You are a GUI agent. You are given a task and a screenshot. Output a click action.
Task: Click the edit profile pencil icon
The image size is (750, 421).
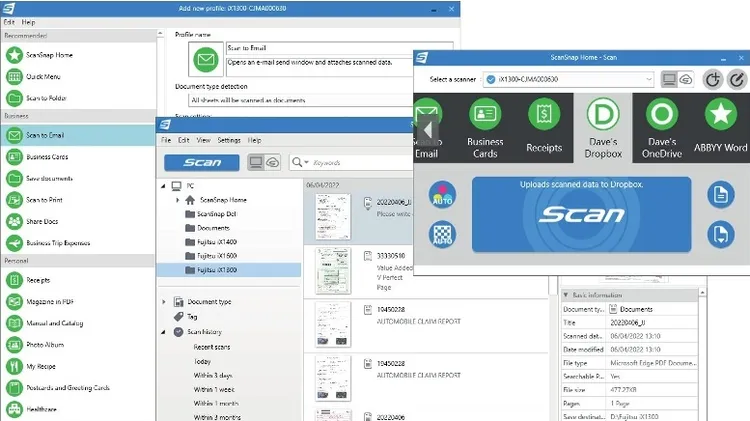click(x=737, y=79)
